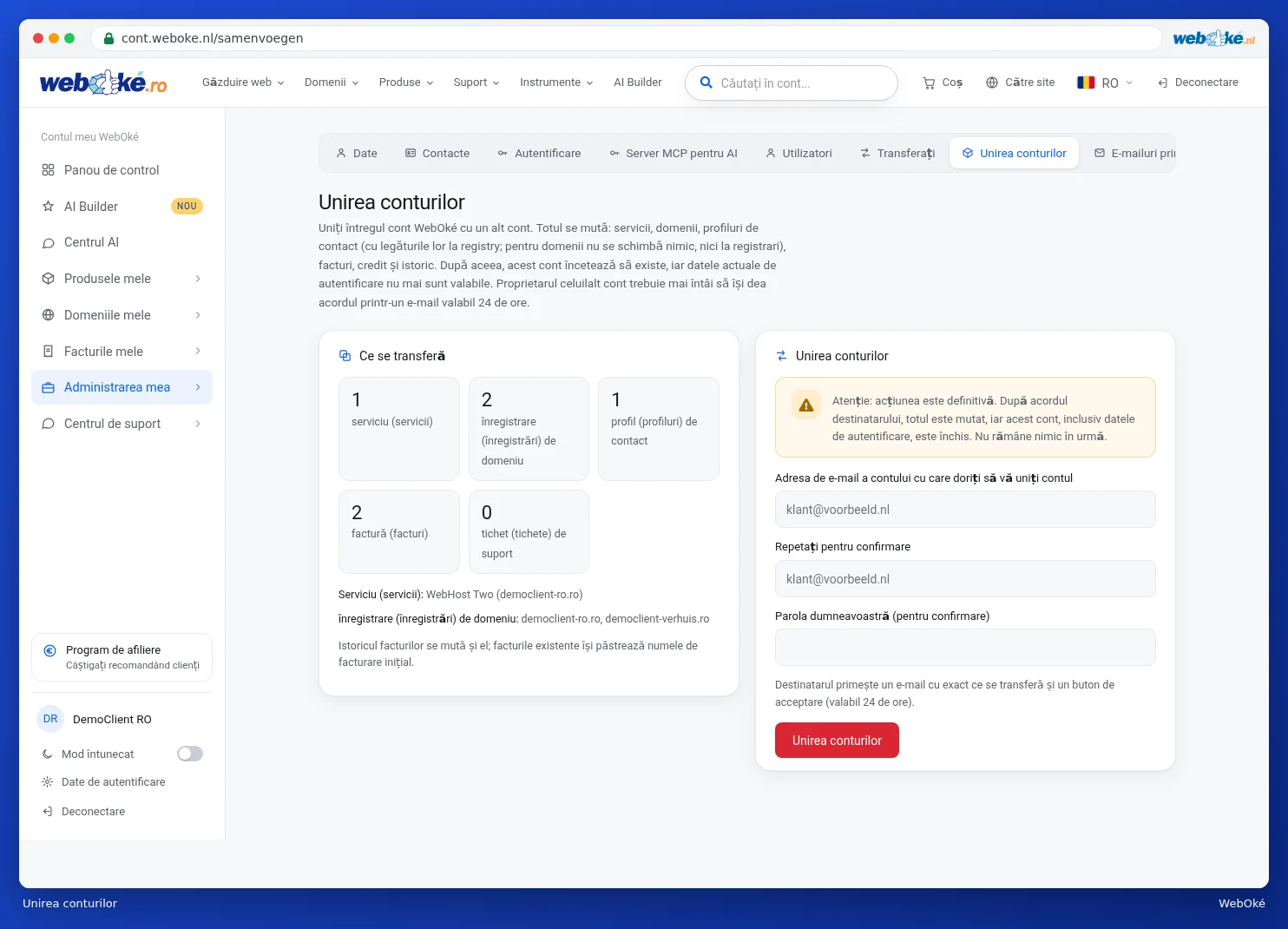Viewport: 1288px width, 929px height.
Task: Click the Produsele mele box icon
Action: (x=49, y=279)
